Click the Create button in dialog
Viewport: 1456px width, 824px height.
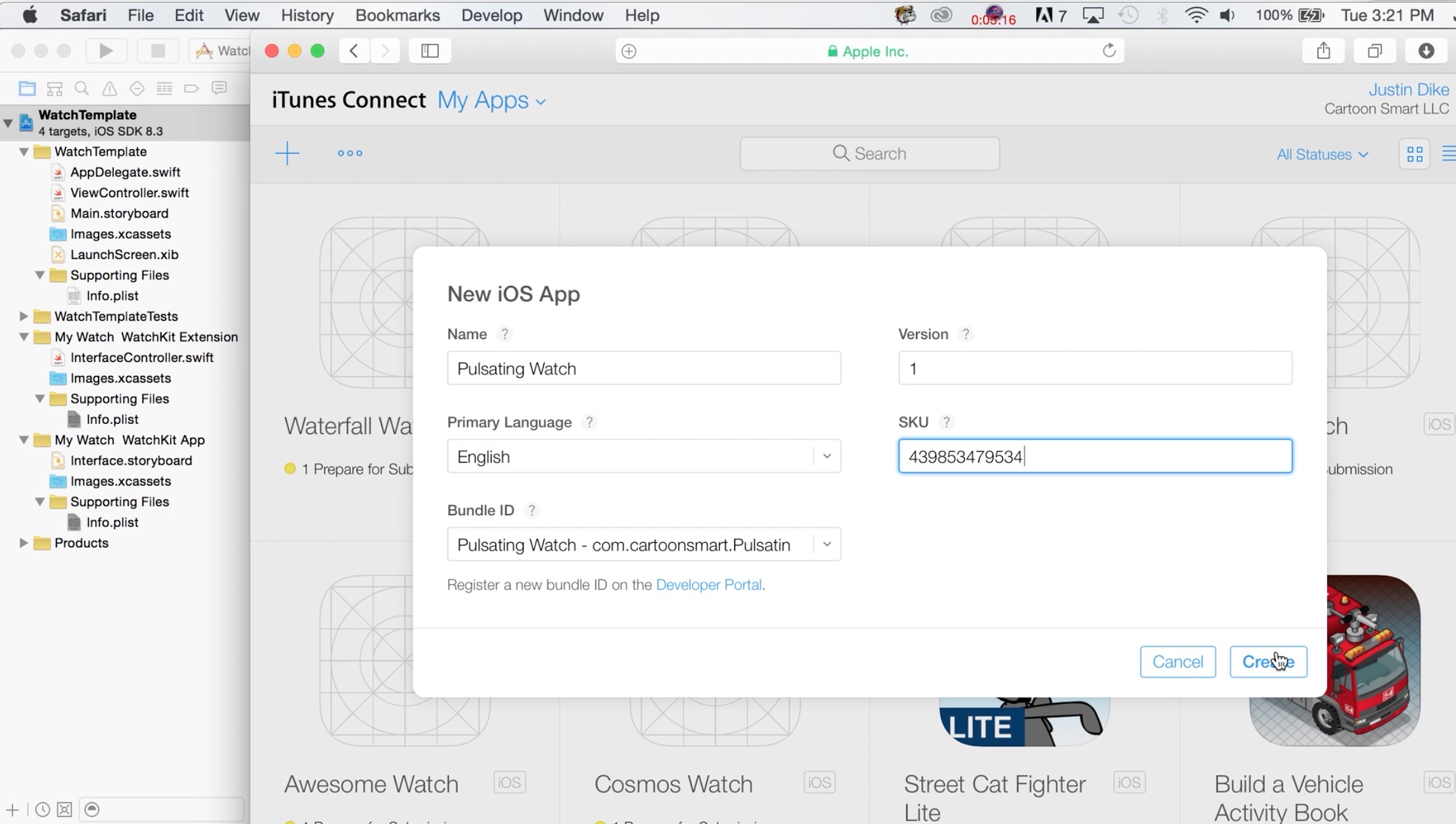[1268, 662]
